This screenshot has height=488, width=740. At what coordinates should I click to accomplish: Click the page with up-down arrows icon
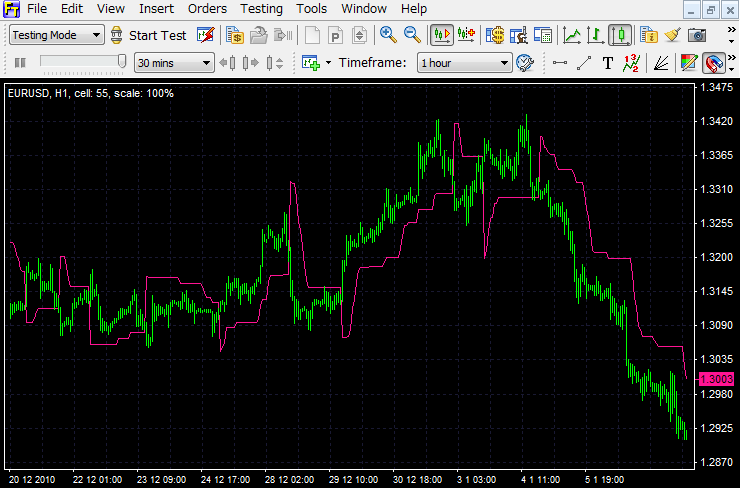(359, 35)
